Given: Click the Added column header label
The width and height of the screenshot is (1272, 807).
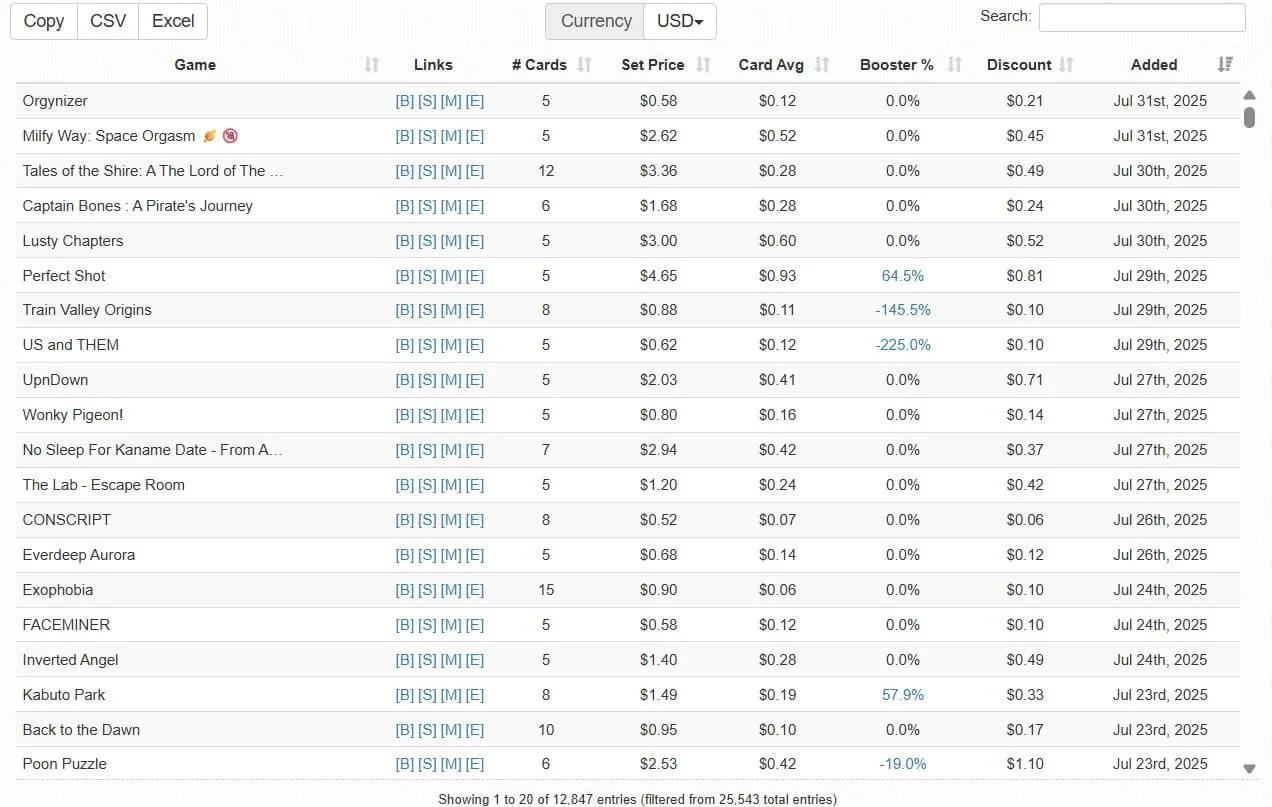Looking at the screenshot, I should 1154,65.
